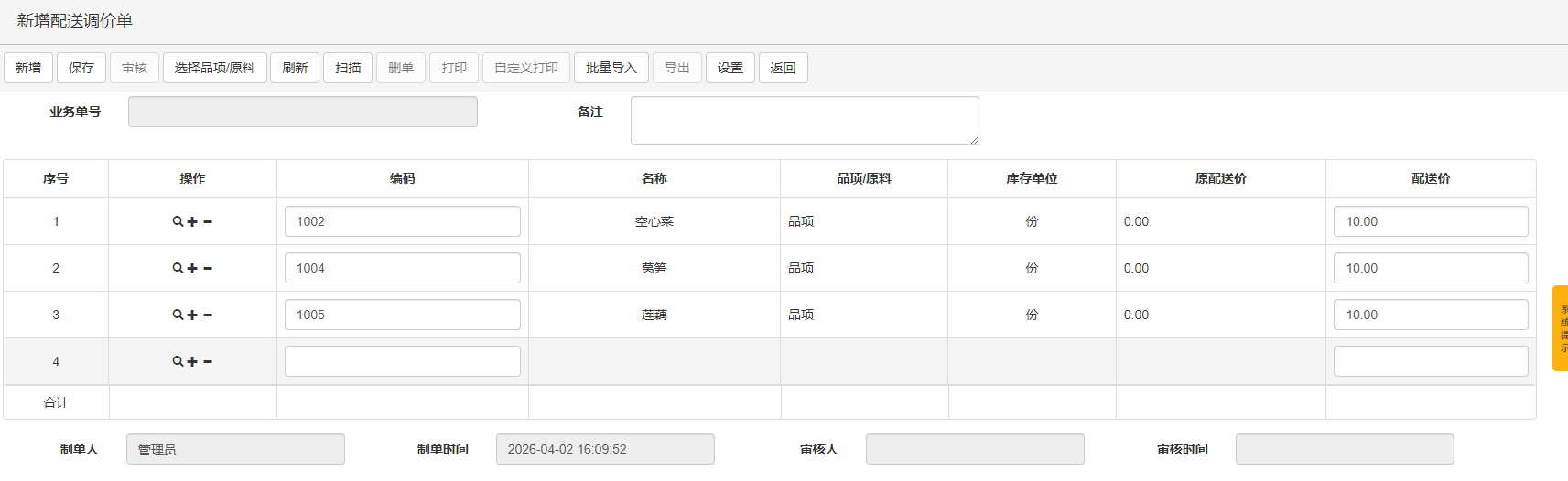Save the order with 保存 button
Viewport: 1568px width, 481px height.
pyautogui.click(x=81, y=68)
